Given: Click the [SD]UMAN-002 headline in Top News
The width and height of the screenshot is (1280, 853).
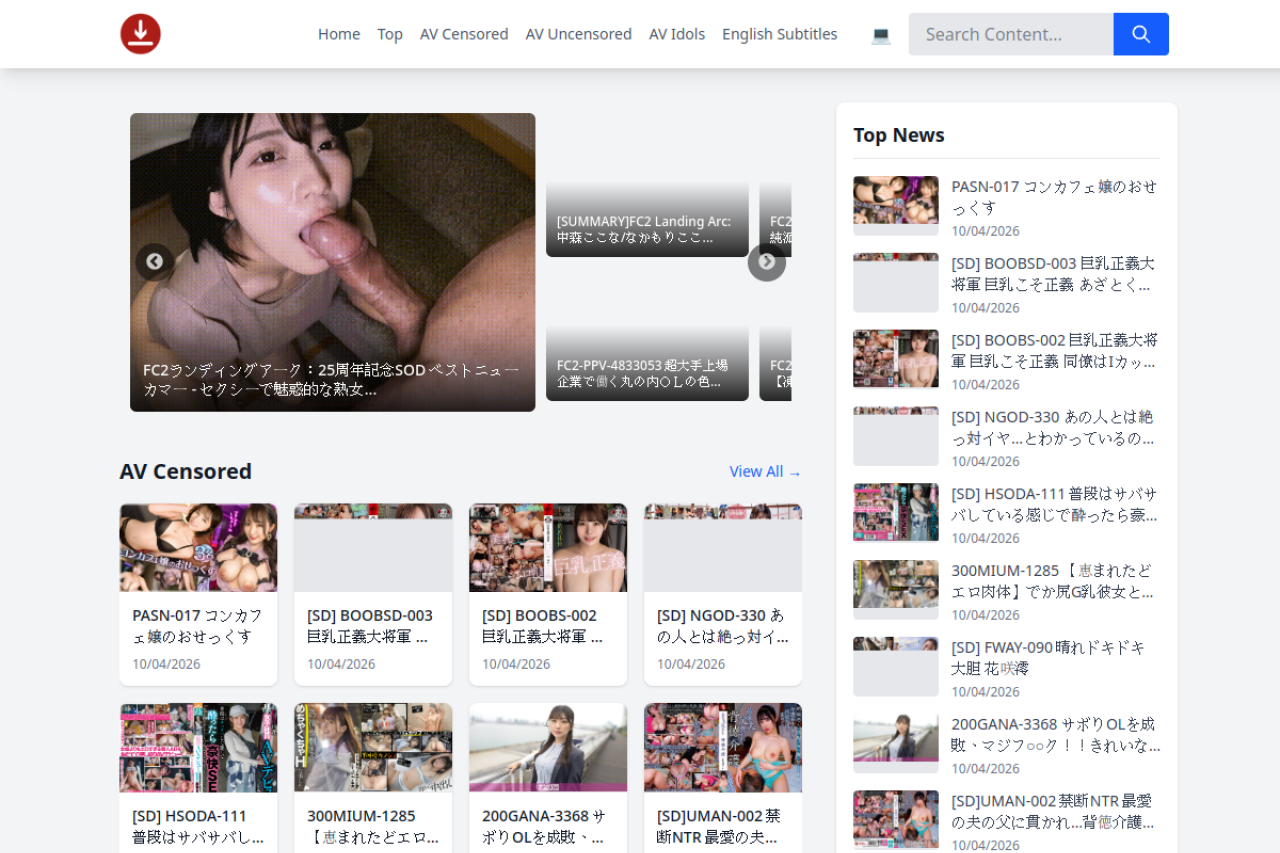Looking at the screenshot, I should (x=1055, y=812).
